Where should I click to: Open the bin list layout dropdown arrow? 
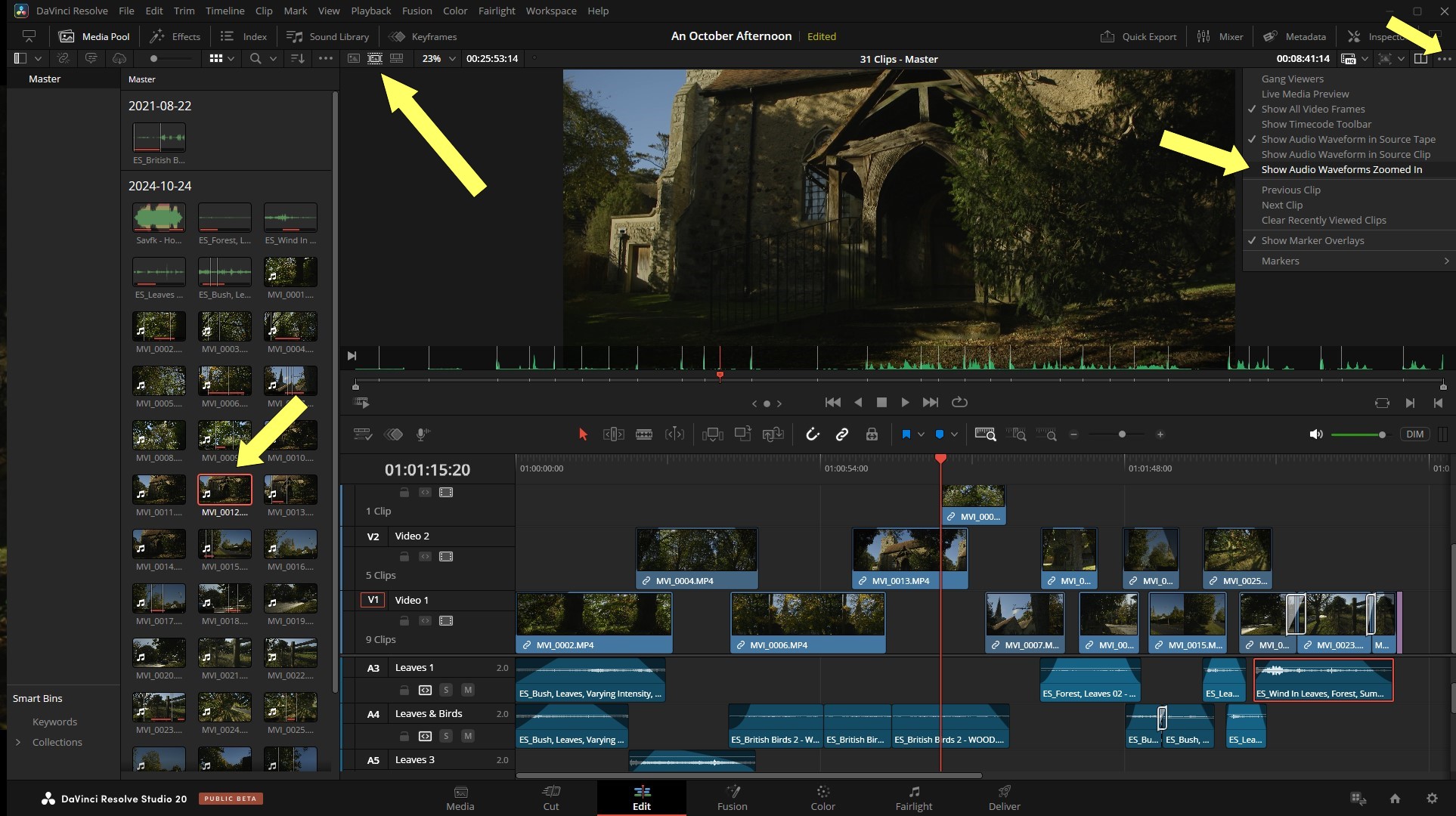(38, 58)
